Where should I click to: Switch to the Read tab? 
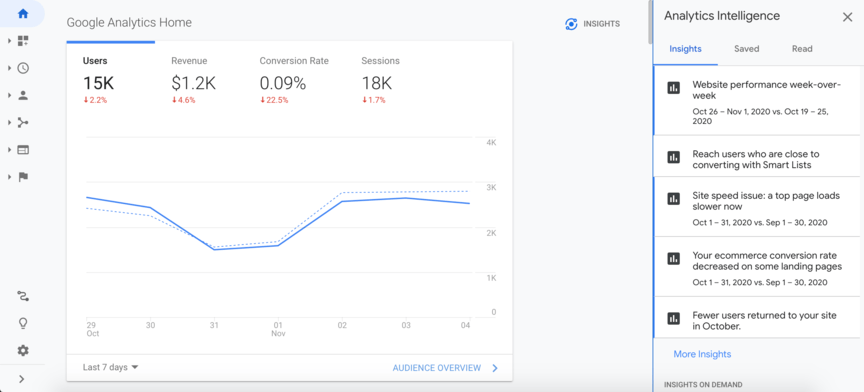pos(802,49)
